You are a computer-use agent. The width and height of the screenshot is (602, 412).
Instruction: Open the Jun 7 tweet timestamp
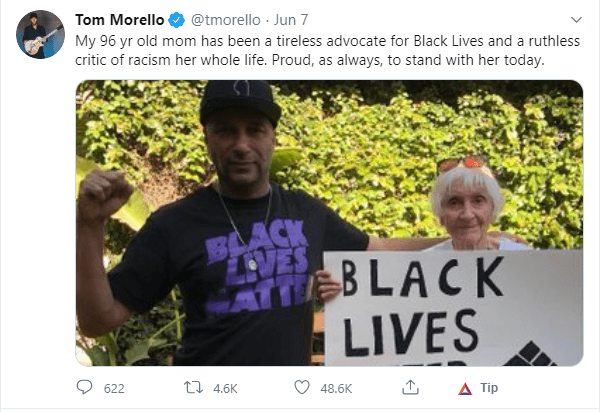pos(291,20)
